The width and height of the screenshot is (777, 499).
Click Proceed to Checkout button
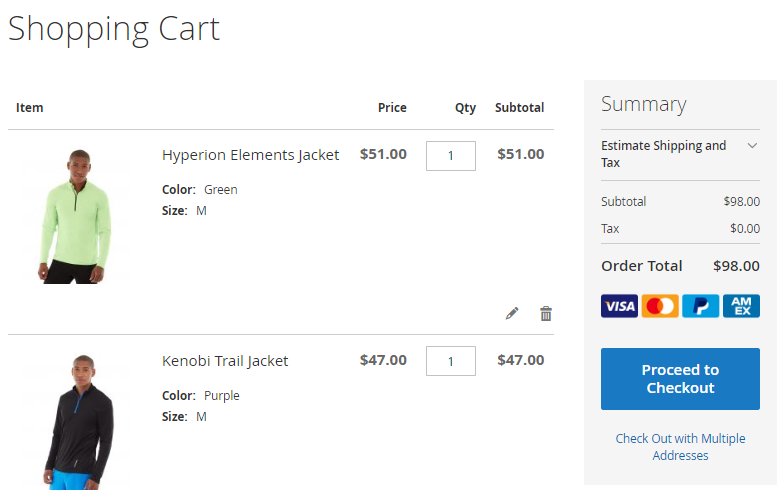pyautogui.click(x=680, y=379)
